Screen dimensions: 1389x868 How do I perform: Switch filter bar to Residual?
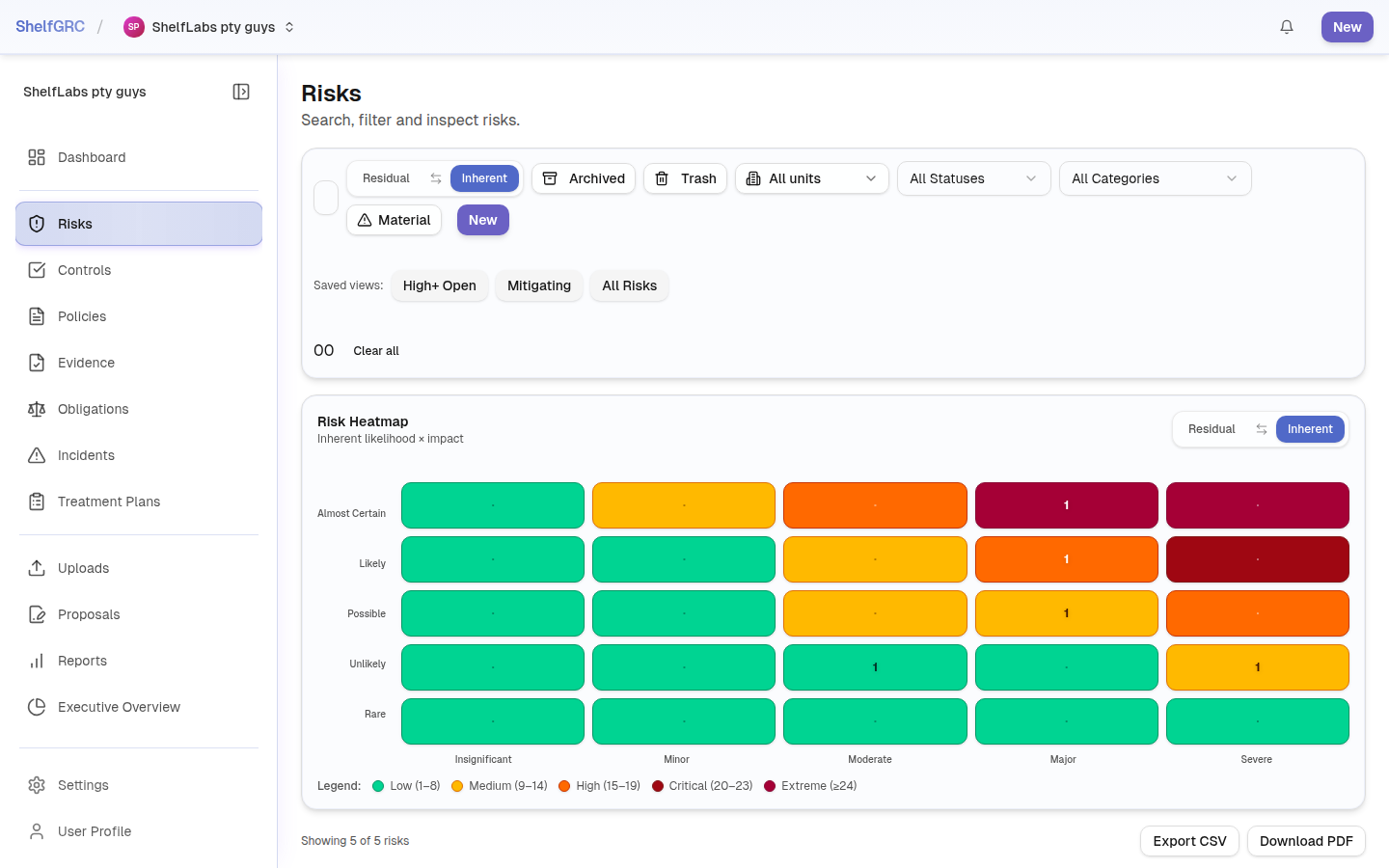point(386,178)
